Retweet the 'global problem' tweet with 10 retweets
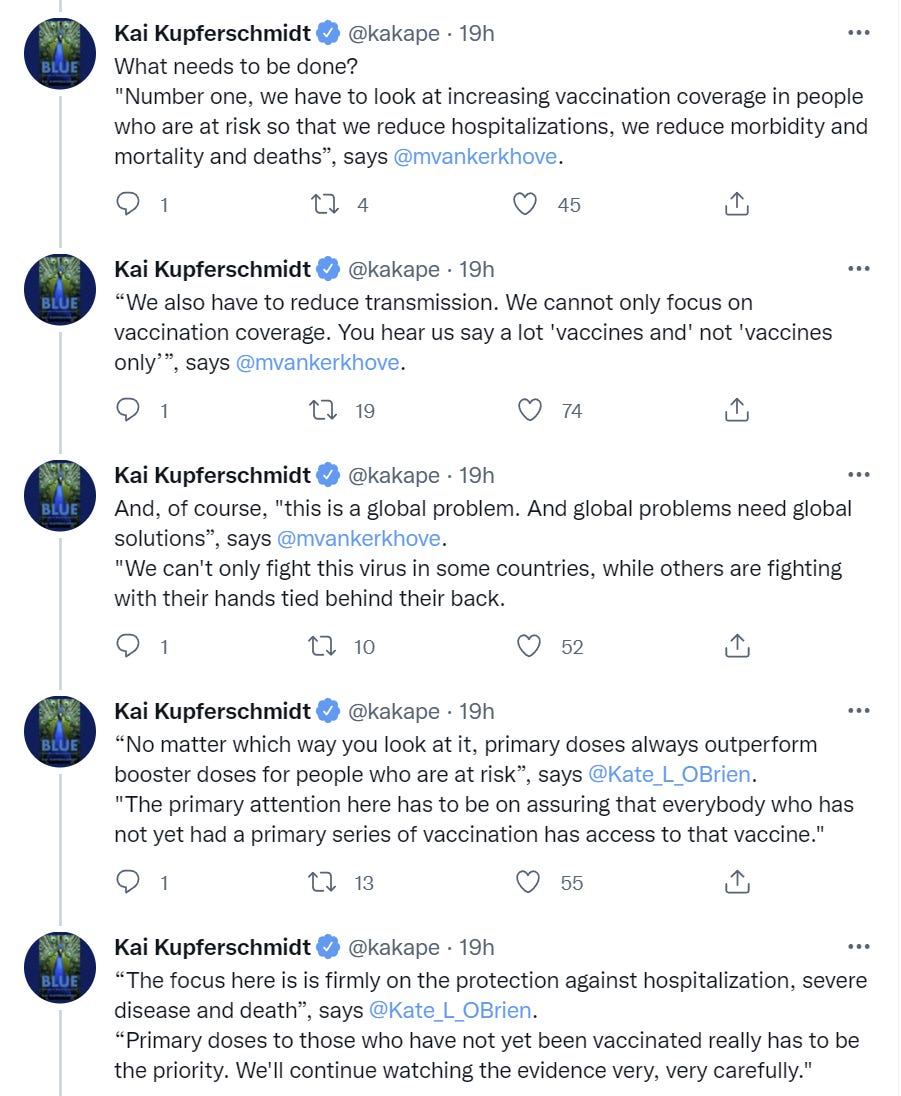The width and height of the screenshot is (901, 1096). pyautogui.click(x=325, y=646)
